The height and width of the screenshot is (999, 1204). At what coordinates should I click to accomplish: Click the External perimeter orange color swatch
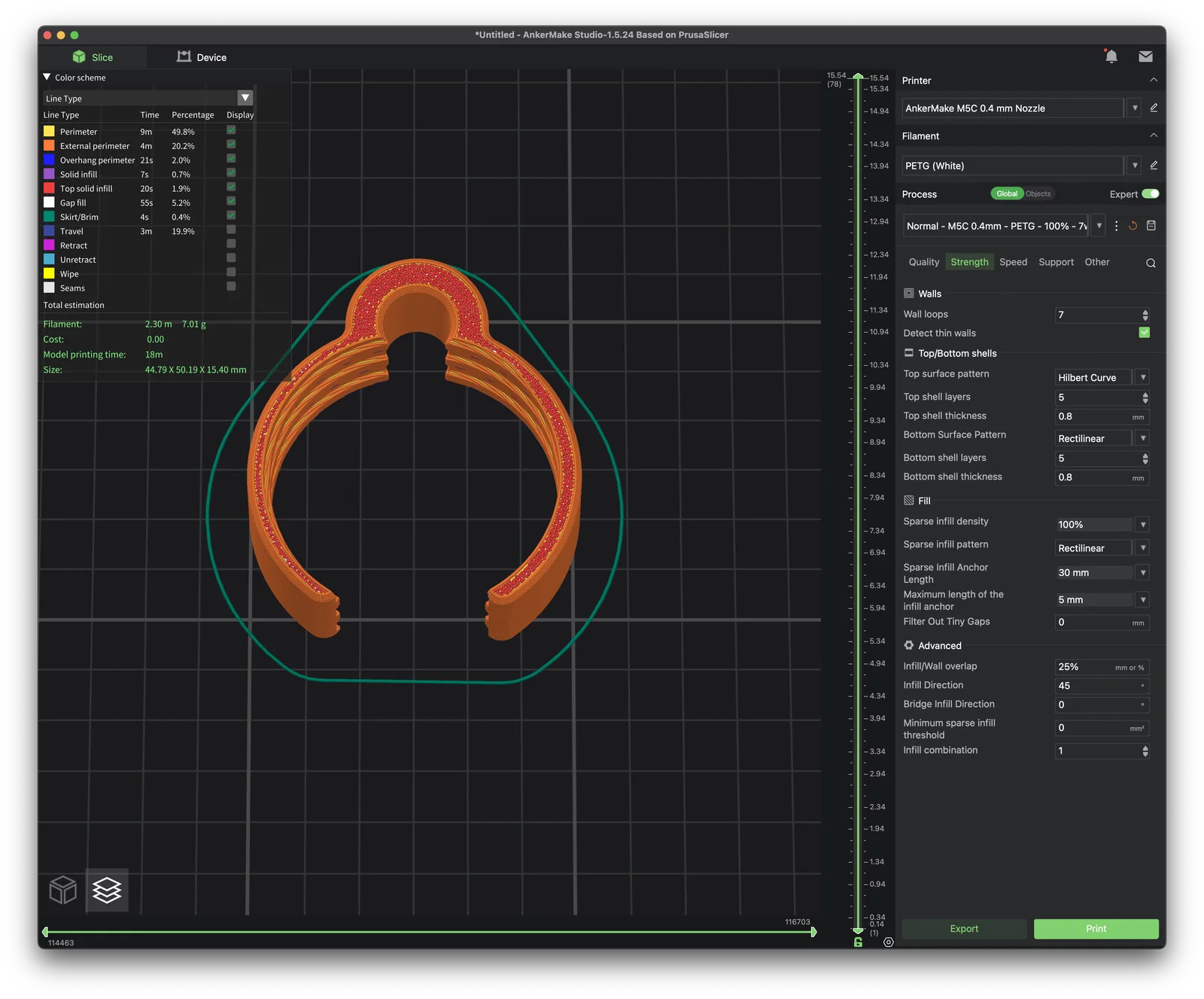(x=49, y=145)
